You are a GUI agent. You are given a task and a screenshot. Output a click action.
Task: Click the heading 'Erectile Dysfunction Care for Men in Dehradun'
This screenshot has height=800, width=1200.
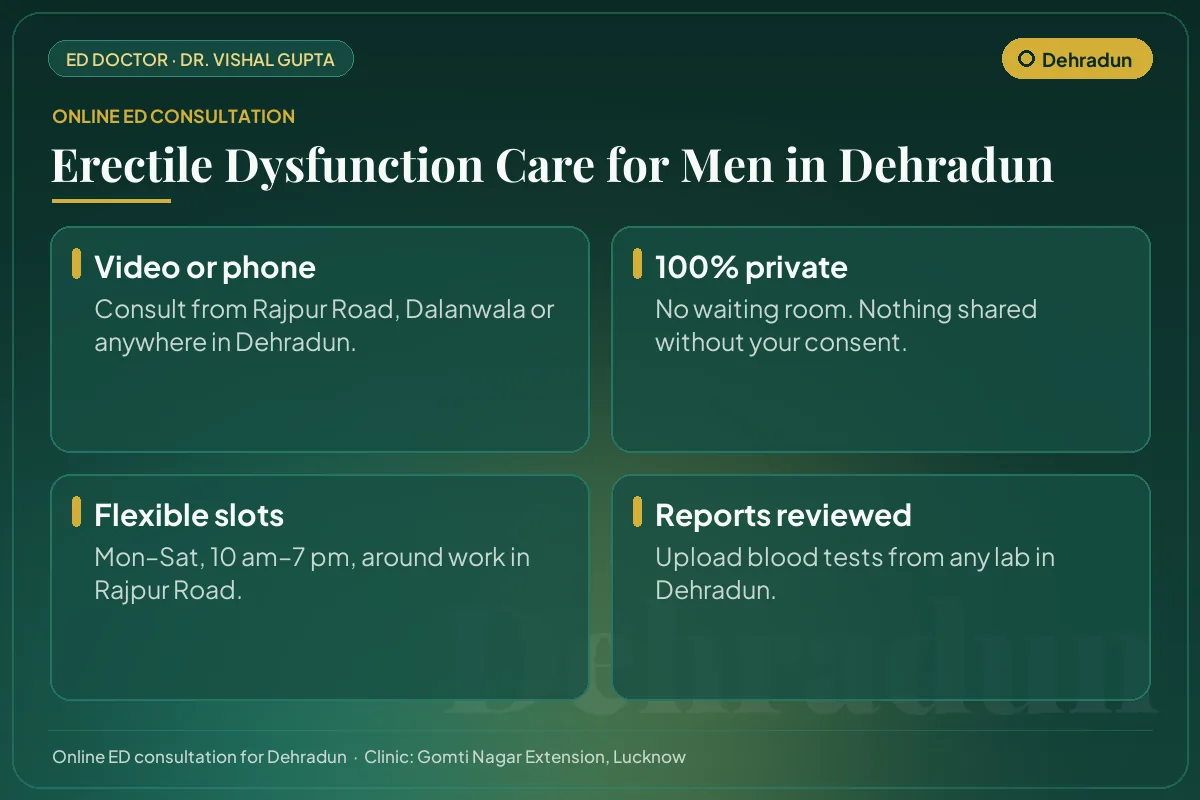click(x=552, y=165)
